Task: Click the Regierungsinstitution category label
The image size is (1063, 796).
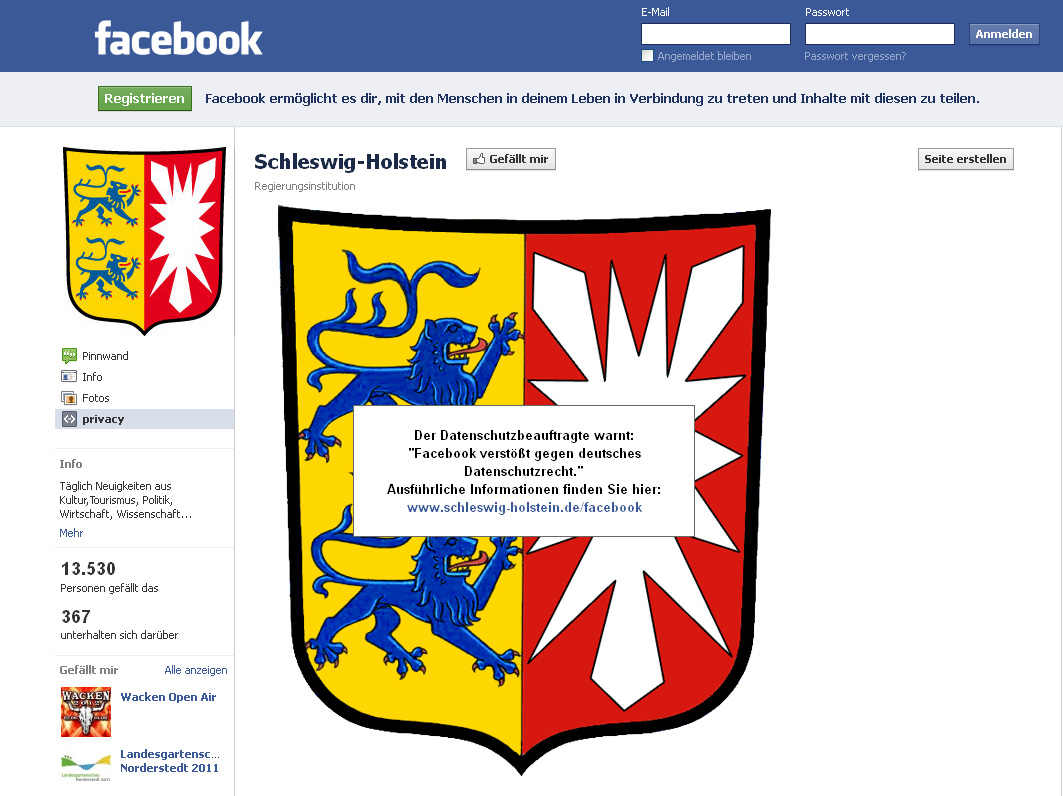Action: pyautogui.click(x=304, y=186)
